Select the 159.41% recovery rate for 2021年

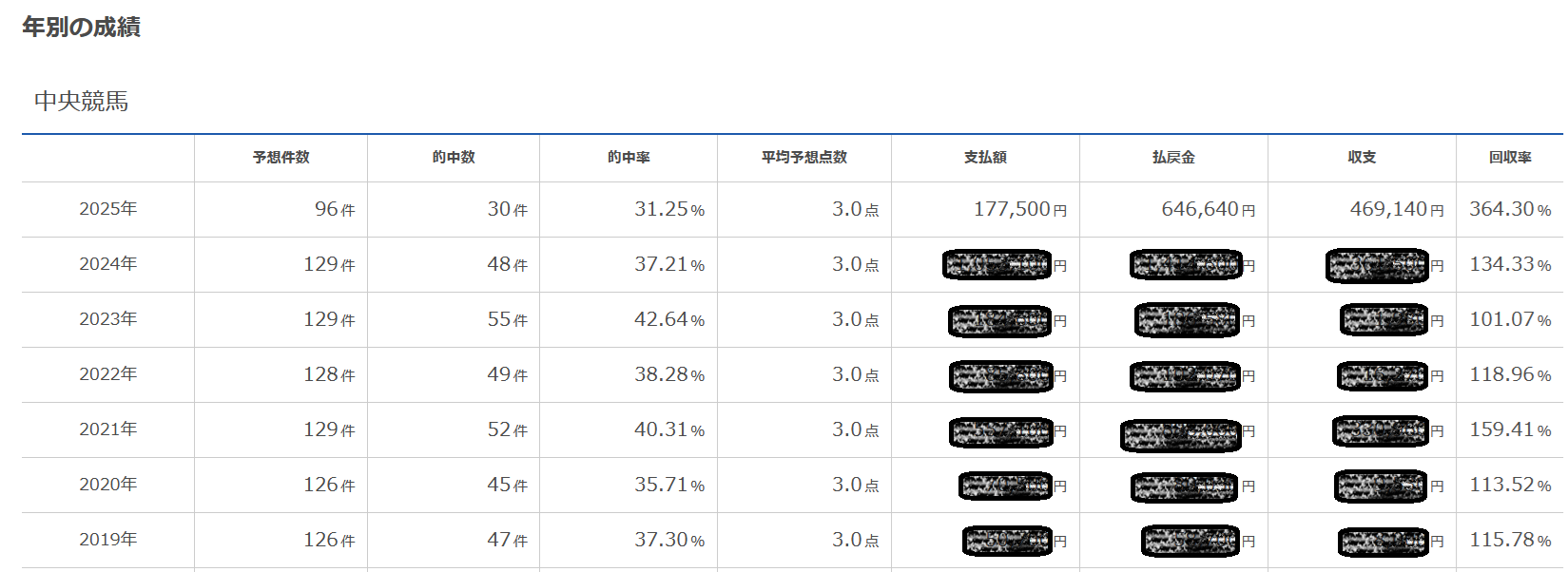coord(1509,429)
